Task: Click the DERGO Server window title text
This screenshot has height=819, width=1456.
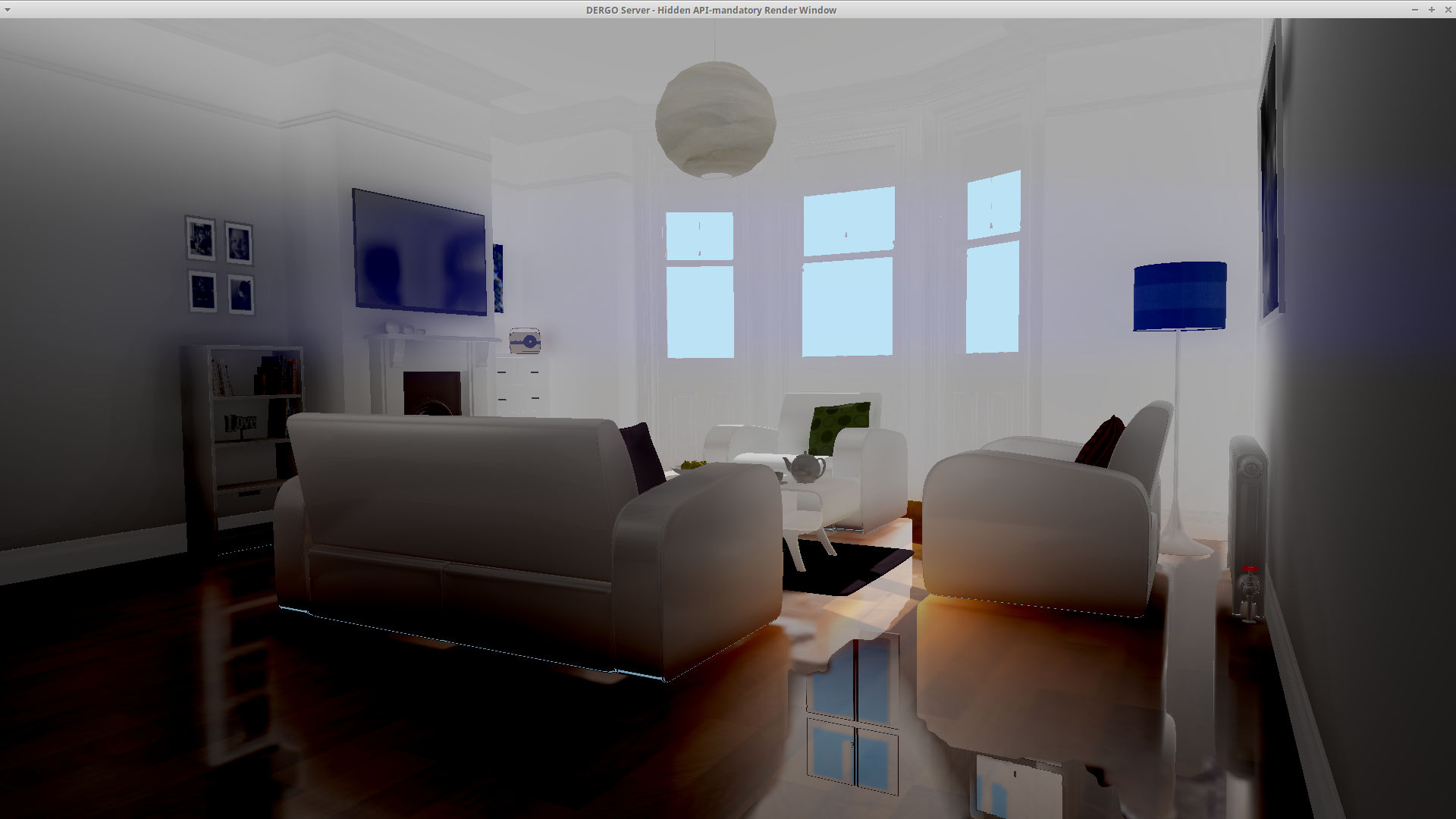Action: pos(711,10)
